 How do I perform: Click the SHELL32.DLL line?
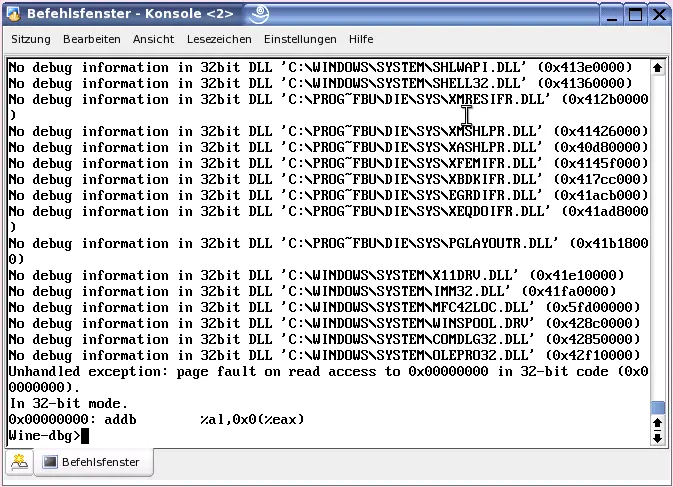point(320,83)
